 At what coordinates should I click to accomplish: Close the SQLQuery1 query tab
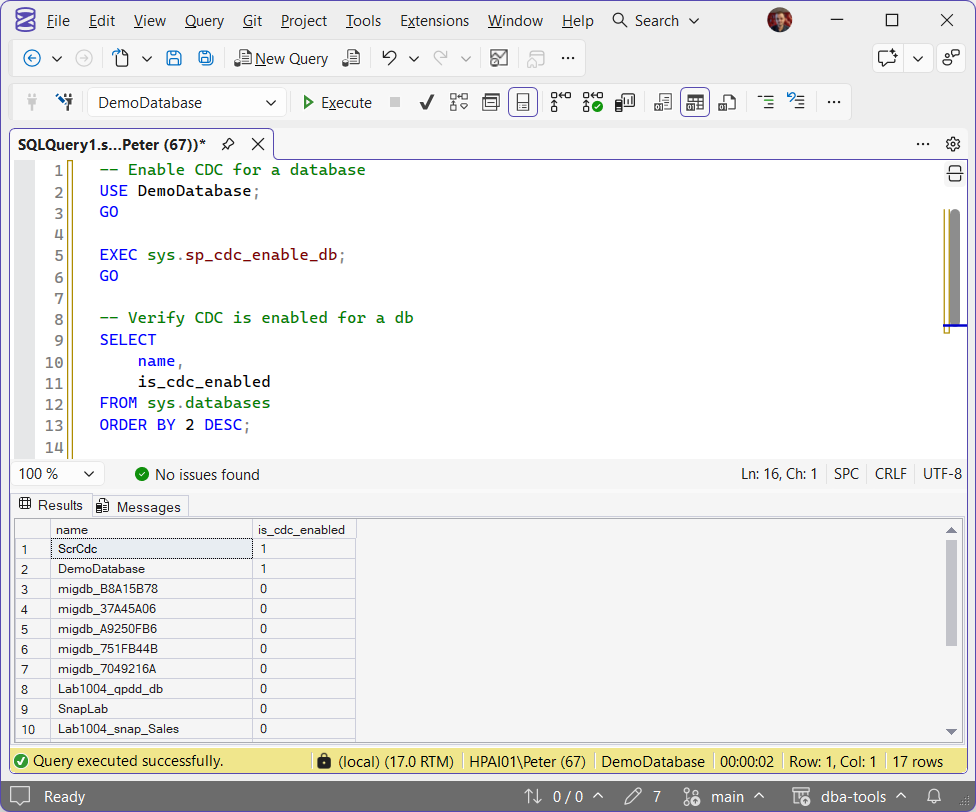tap(258, 144)
